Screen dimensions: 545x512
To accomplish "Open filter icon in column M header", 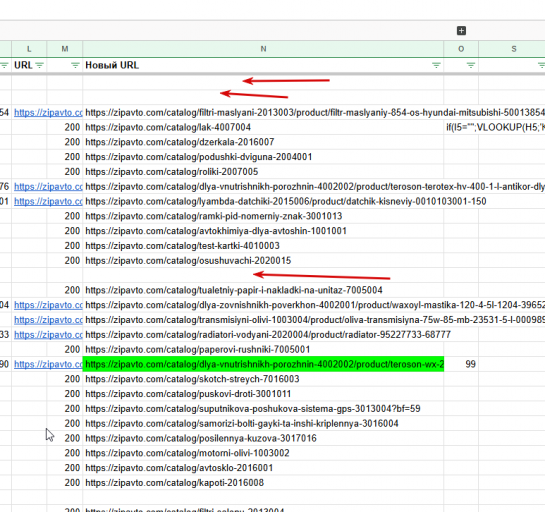I will coord(75,65).
